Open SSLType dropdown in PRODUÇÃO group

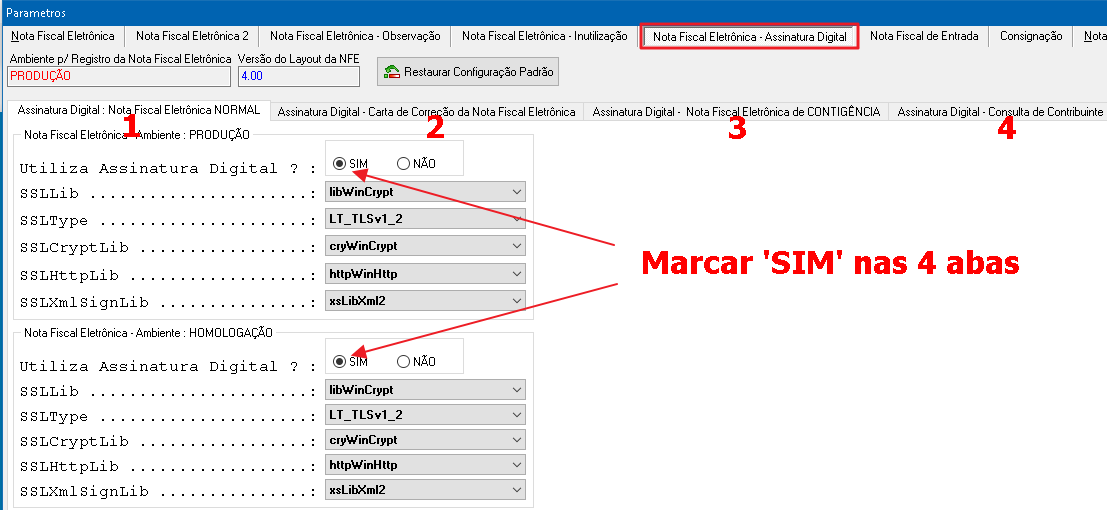(x=425, y=219)
